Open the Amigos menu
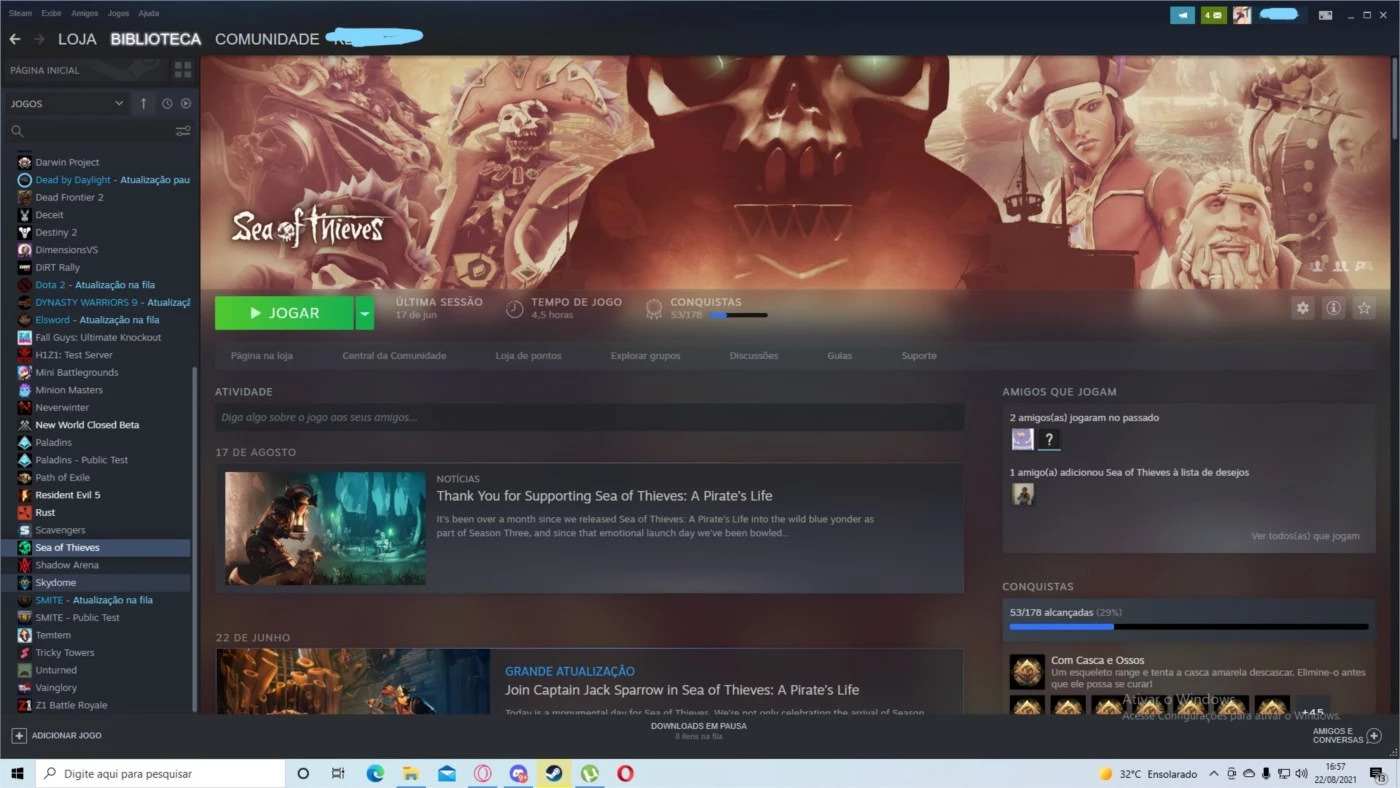The width and height of the screenshot is (1400, 788). coord(85,14)
